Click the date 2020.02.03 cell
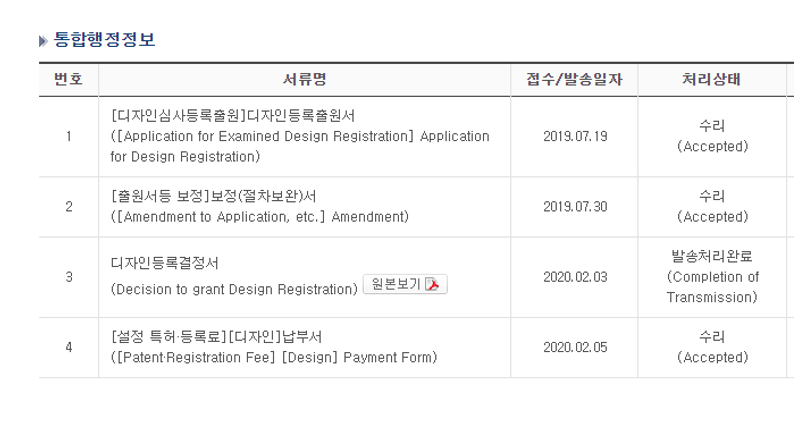Screen dimensions: 805x433 tap(575, 277)
